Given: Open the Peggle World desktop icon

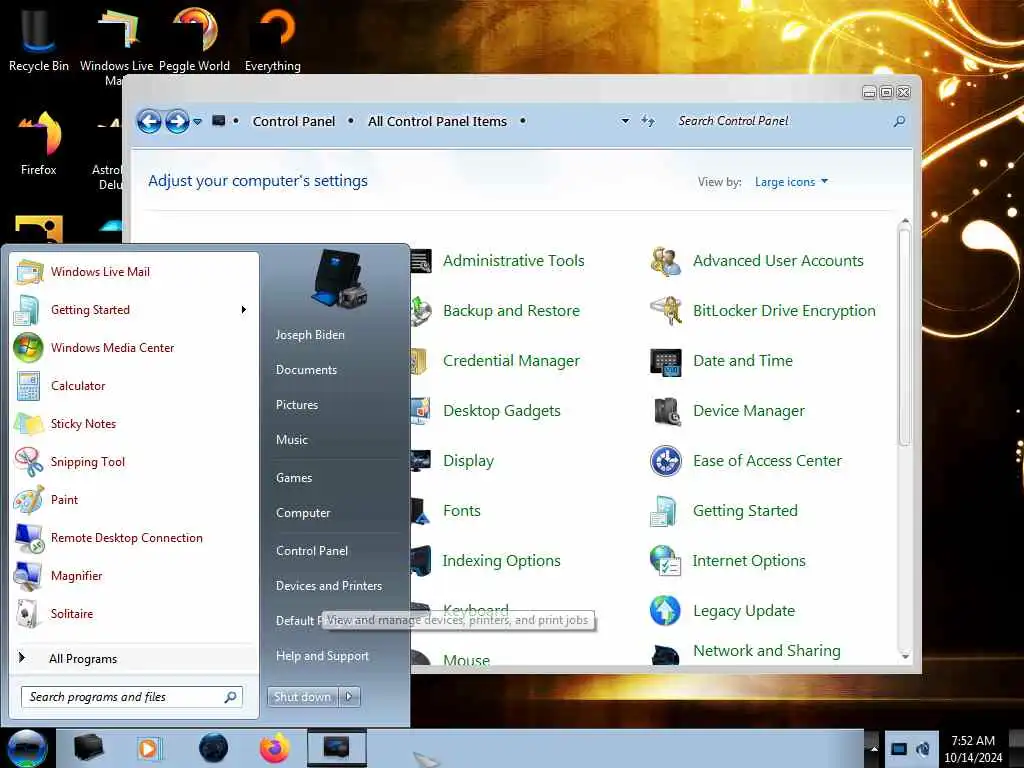Looking at the screenshot, I should 195,38.
